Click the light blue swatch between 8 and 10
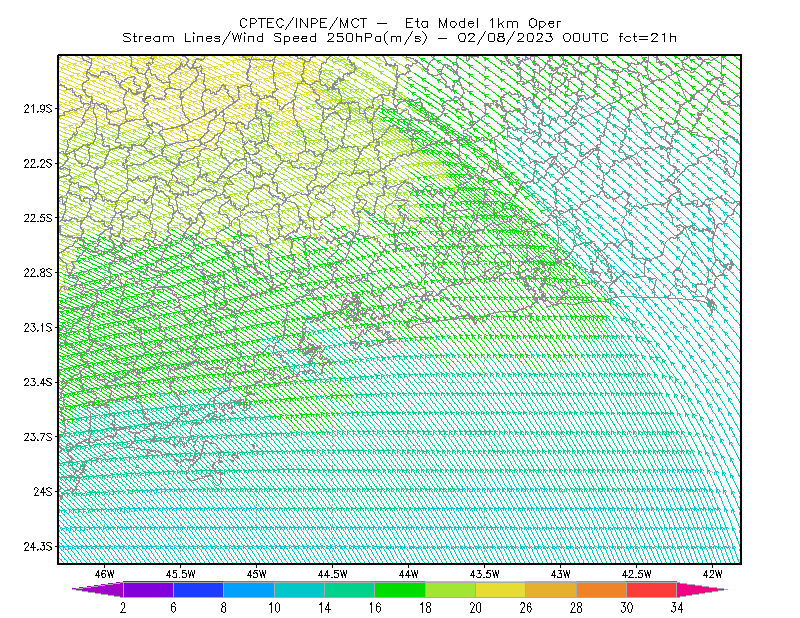Screen dimensions: 800x618 [x=249, y=589]
